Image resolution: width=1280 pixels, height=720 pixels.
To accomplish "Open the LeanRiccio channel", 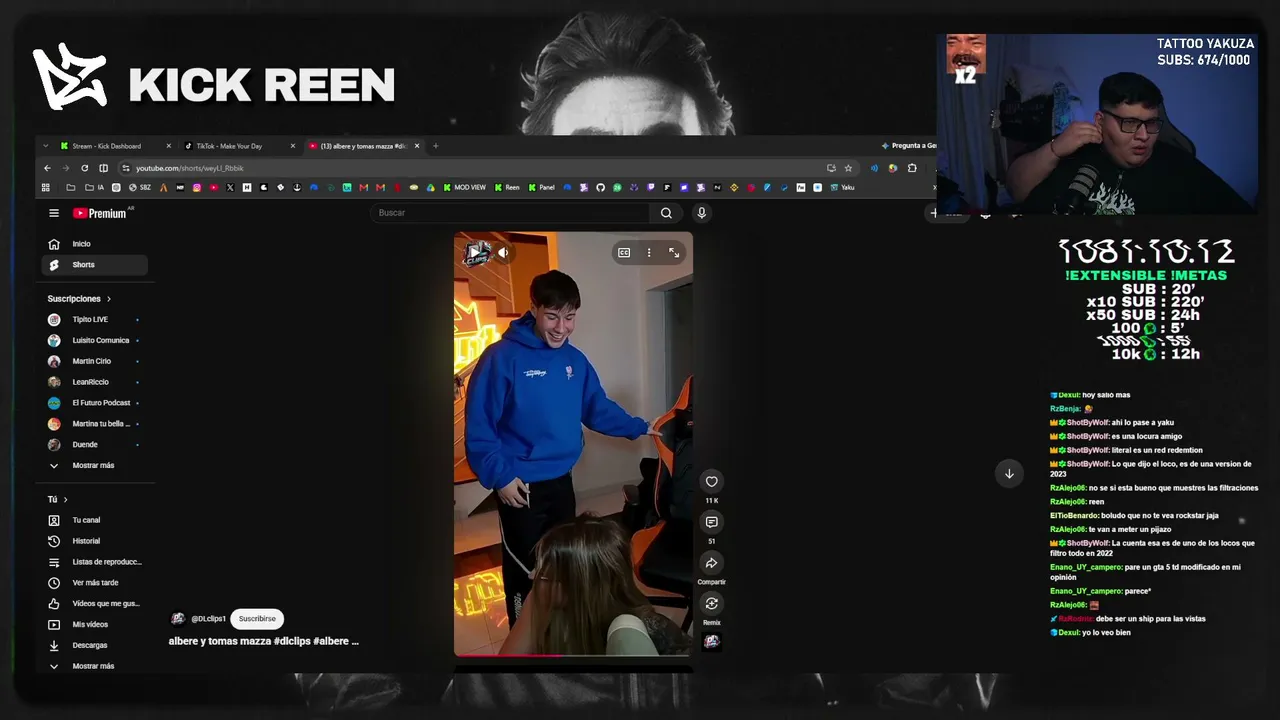I will (x=95, y=382).
